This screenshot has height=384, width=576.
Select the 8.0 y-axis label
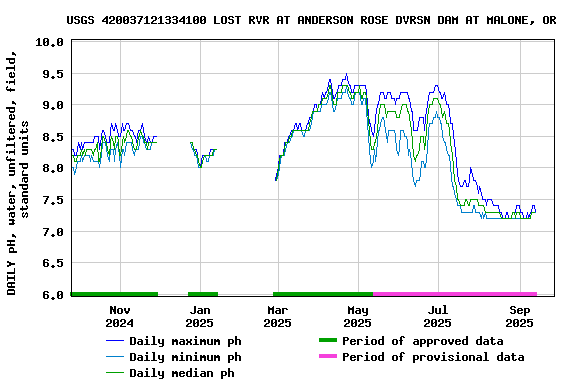[53, 168]
